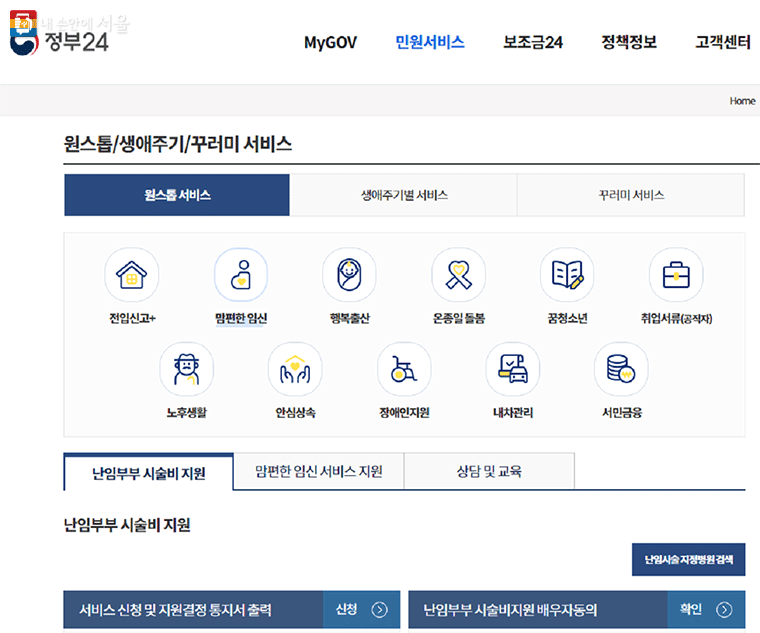Switch to the 꾸러미 서비스 tab
The image size is (760, 633).
(x=631, y=195)
